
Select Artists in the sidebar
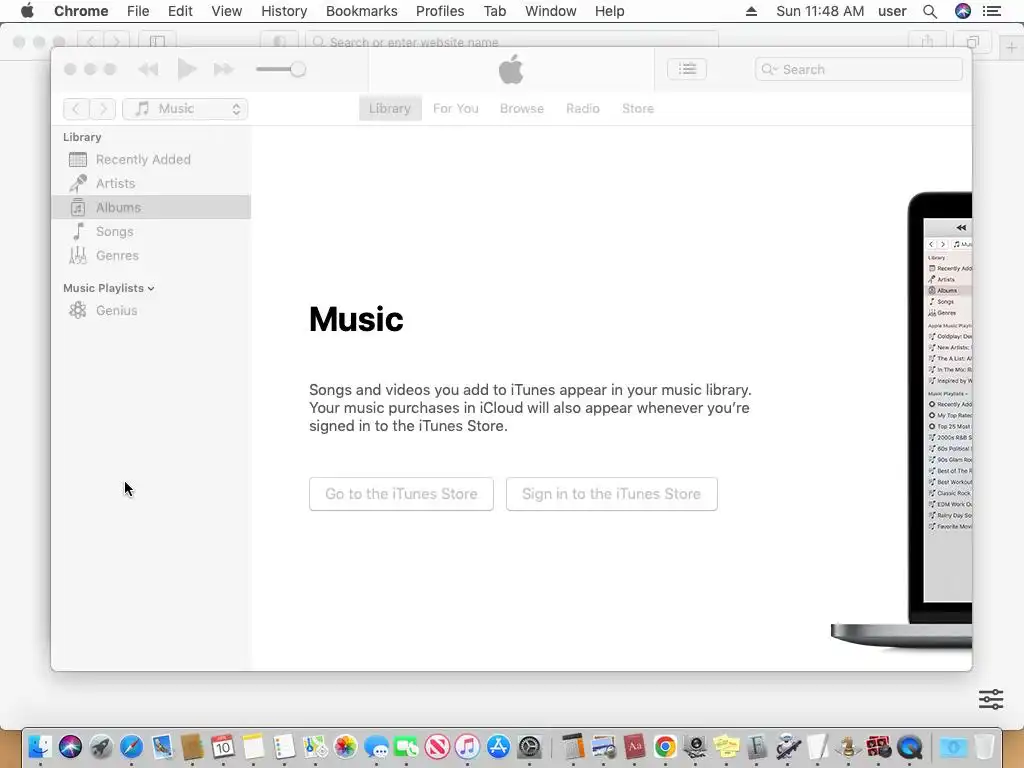click(x=151, y=184)
